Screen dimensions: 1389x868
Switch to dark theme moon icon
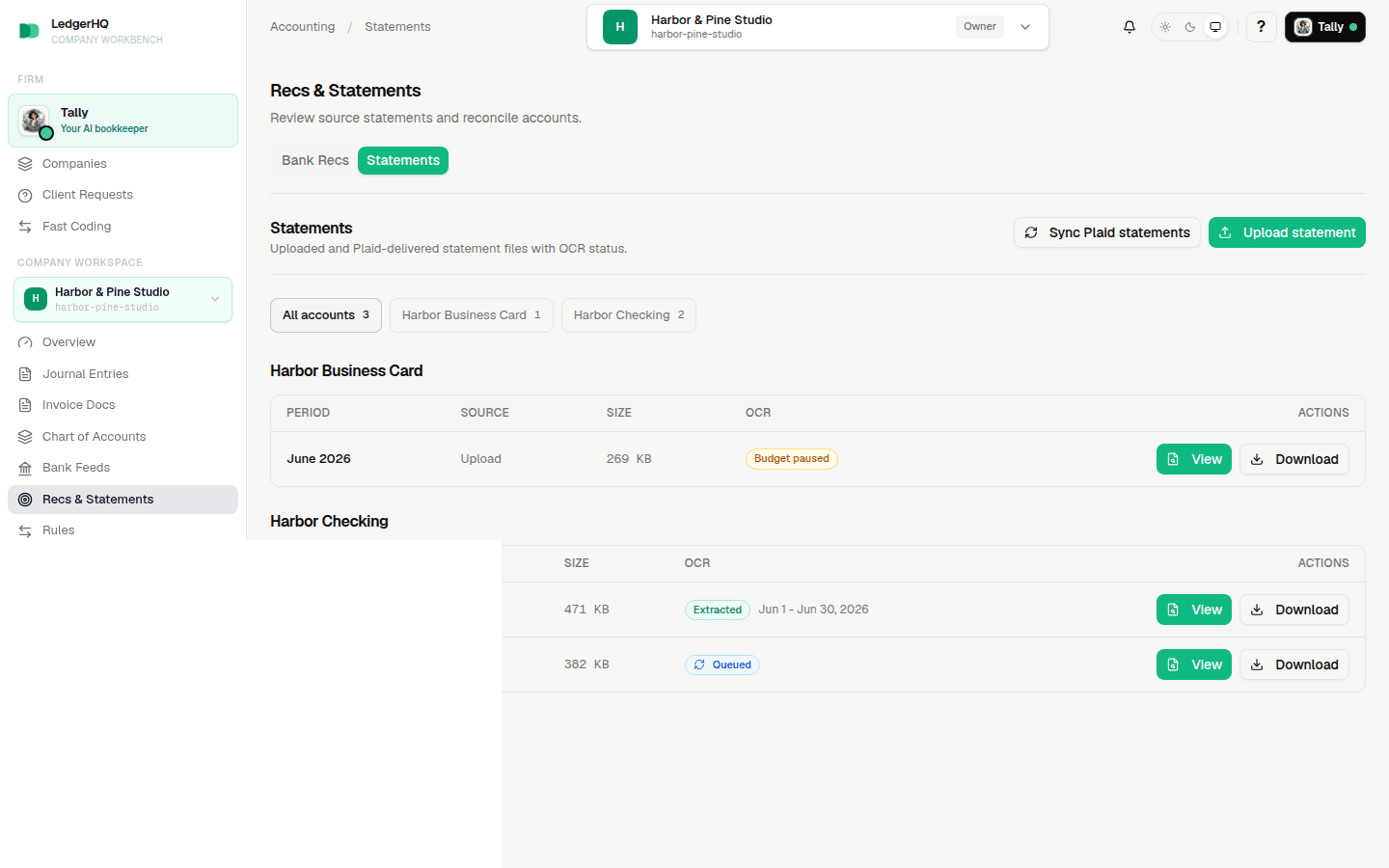(1190, 27)
